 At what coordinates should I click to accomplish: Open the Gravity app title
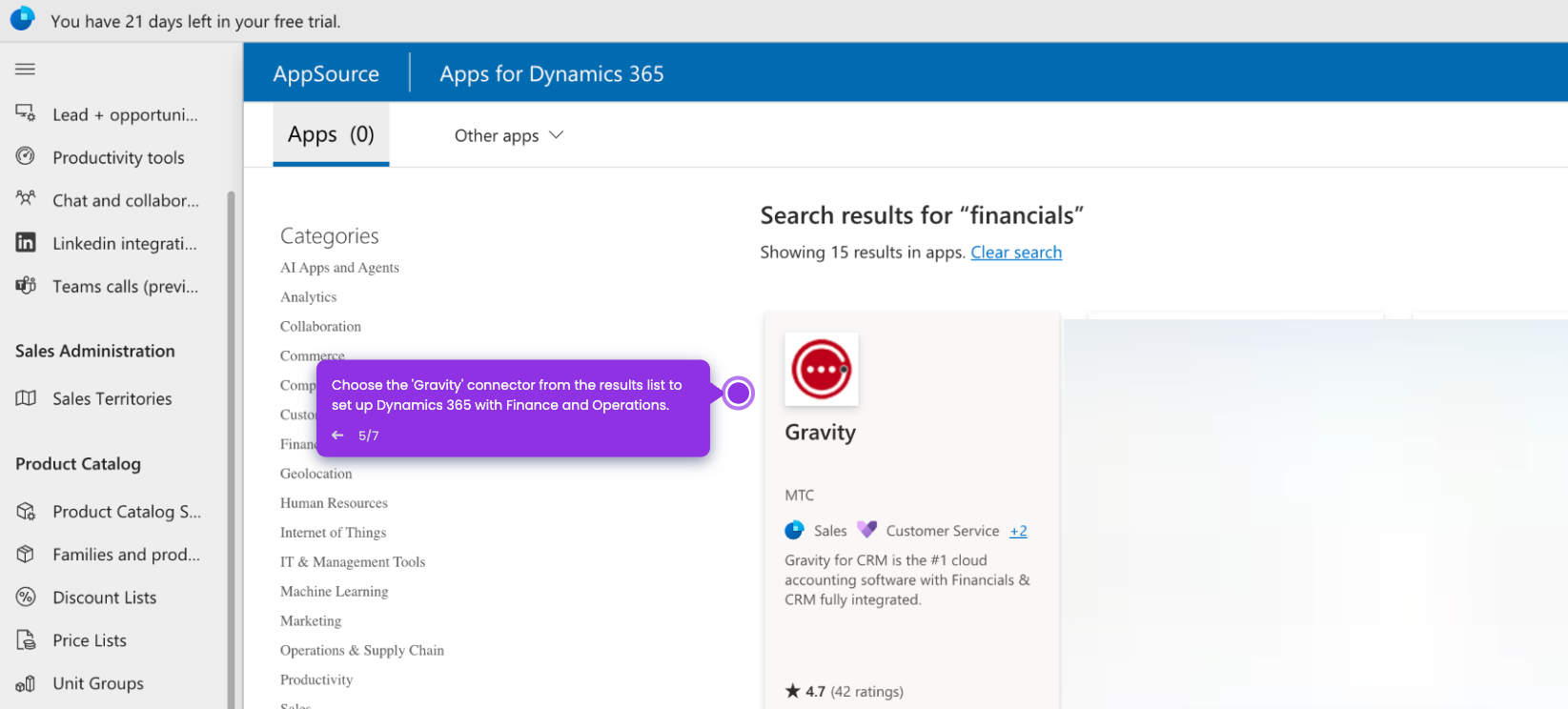point(820,432)
